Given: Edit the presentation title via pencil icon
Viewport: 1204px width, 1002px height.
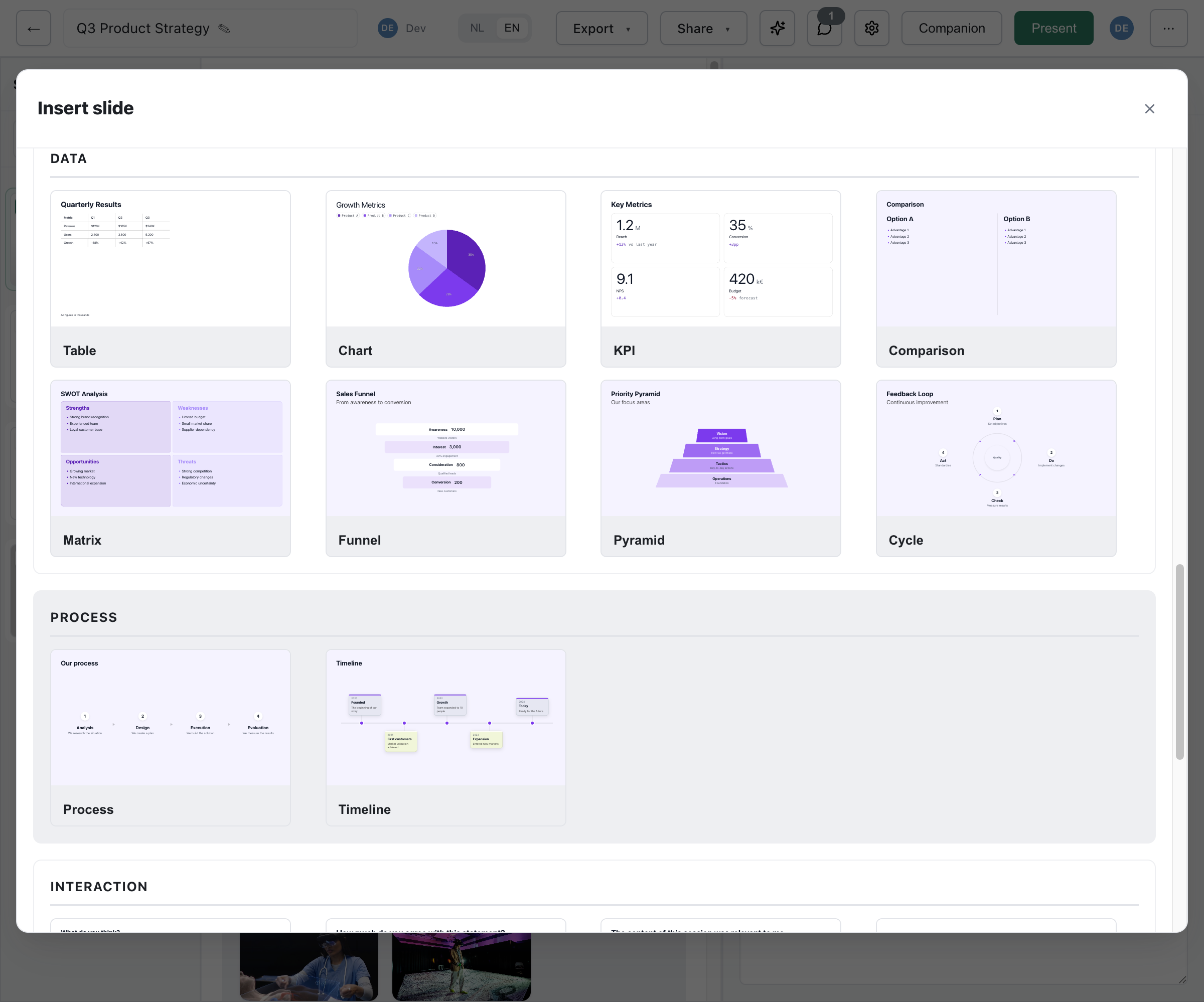Looking at the screenshot, I should click(224, 28).
